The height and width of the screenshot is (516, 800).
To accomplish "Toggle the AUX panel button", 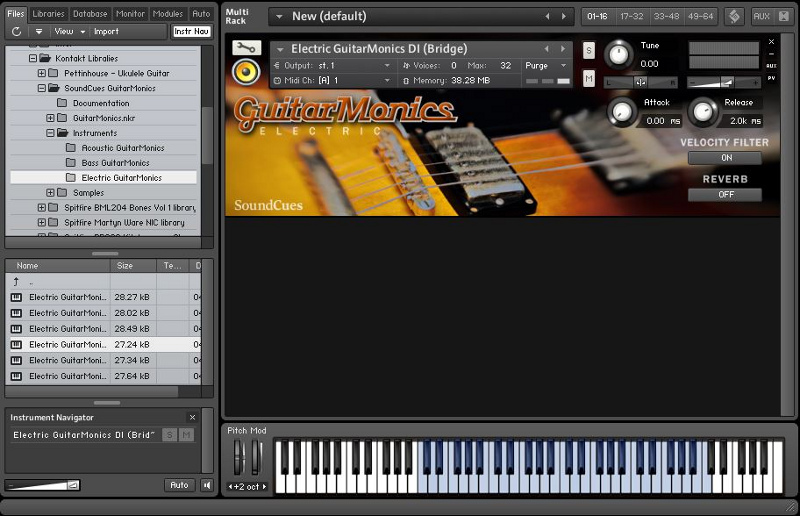I will point(761,16).
